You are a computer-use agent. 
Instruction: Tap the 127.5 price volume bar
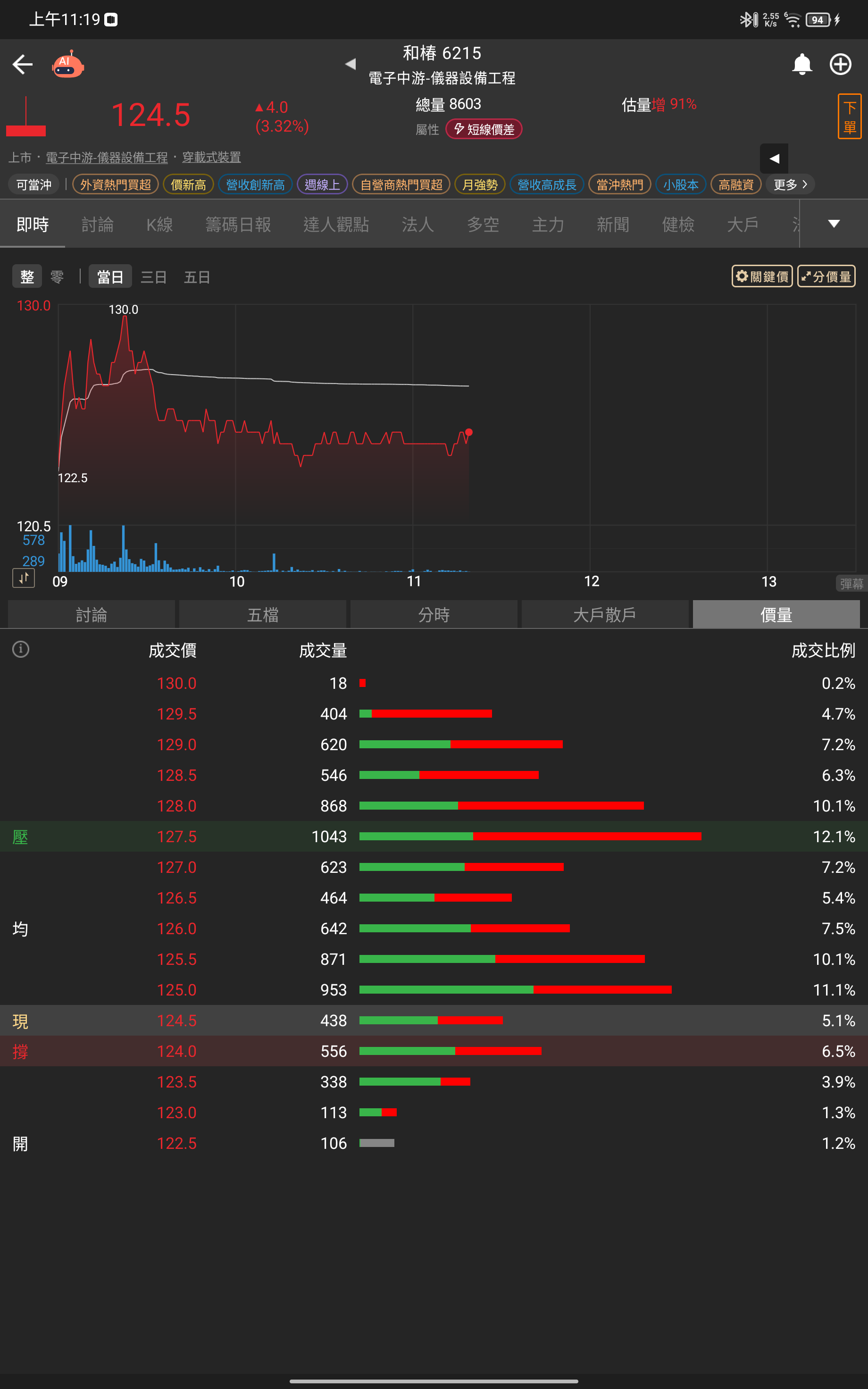point(529,836)
